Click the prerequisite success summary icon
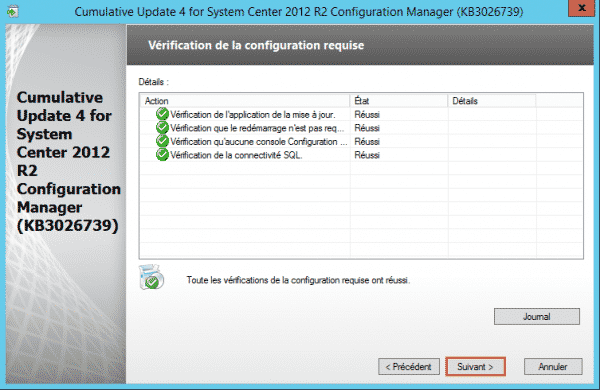Image resolution: width=600 pixels, height=390 pixels. 152,277
